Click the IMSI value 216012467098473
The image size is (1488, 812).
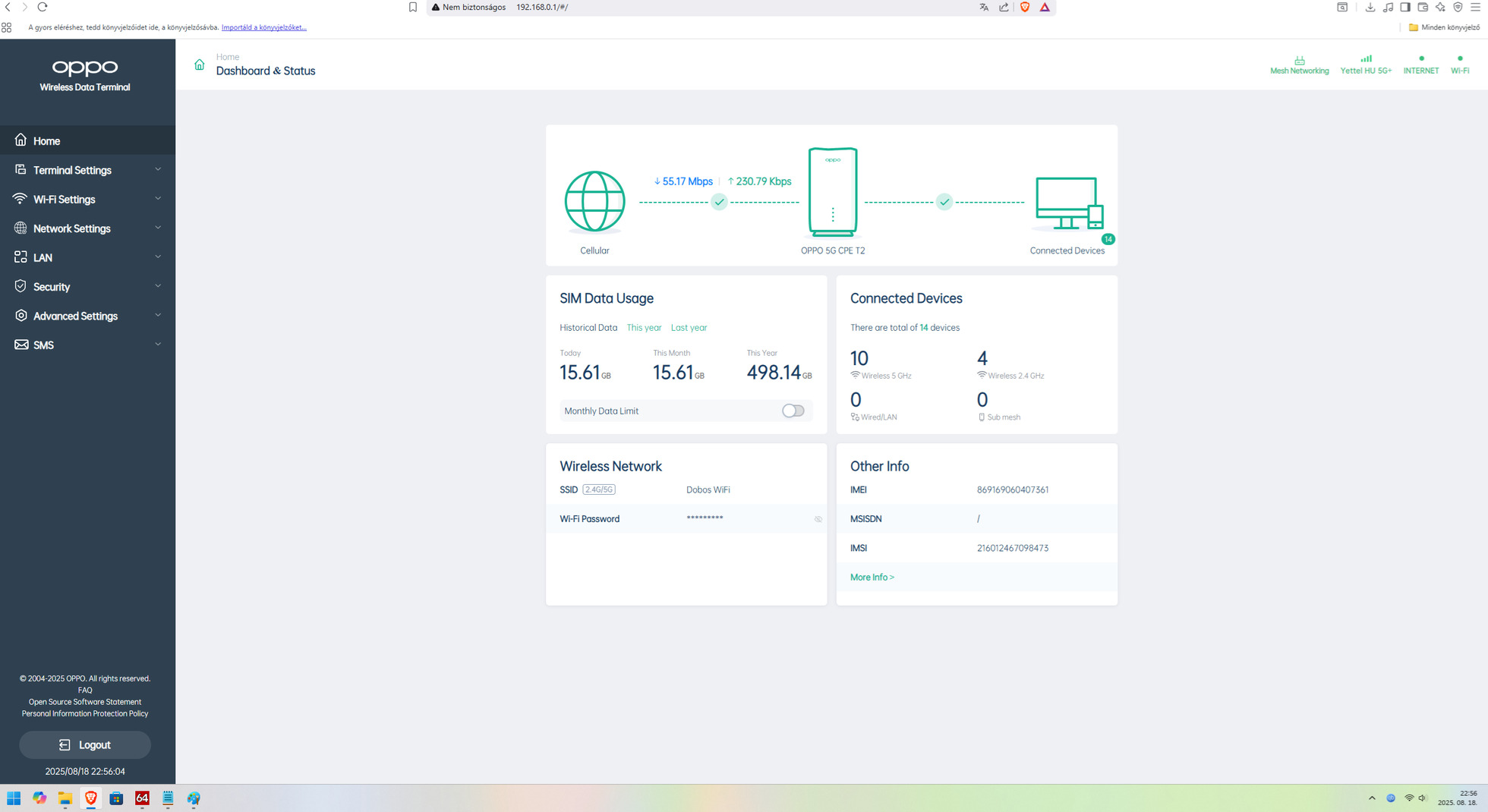[1013, 548]
